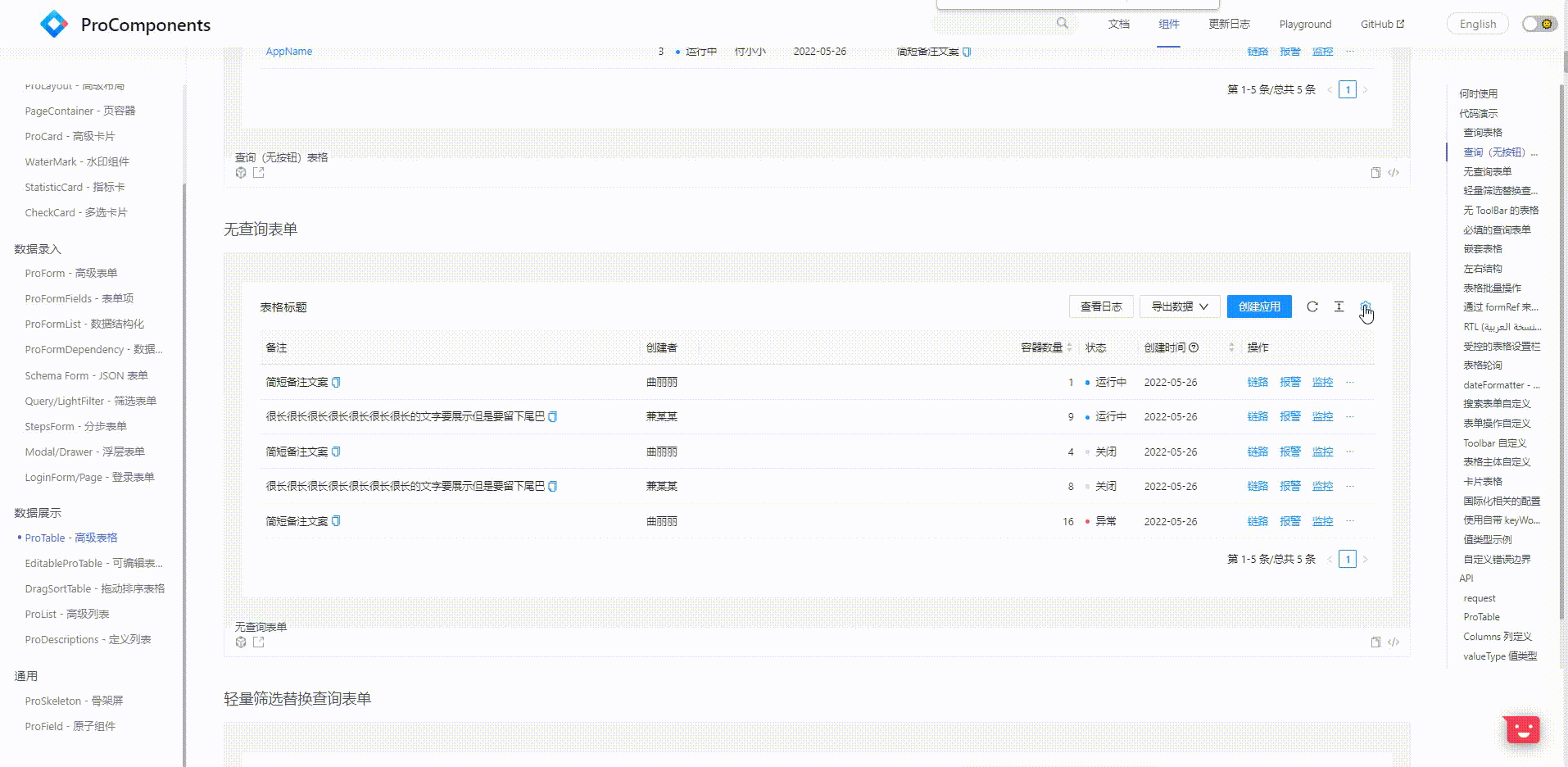Switch to the 组件 tab
1568x767 pixels.
1169,24
